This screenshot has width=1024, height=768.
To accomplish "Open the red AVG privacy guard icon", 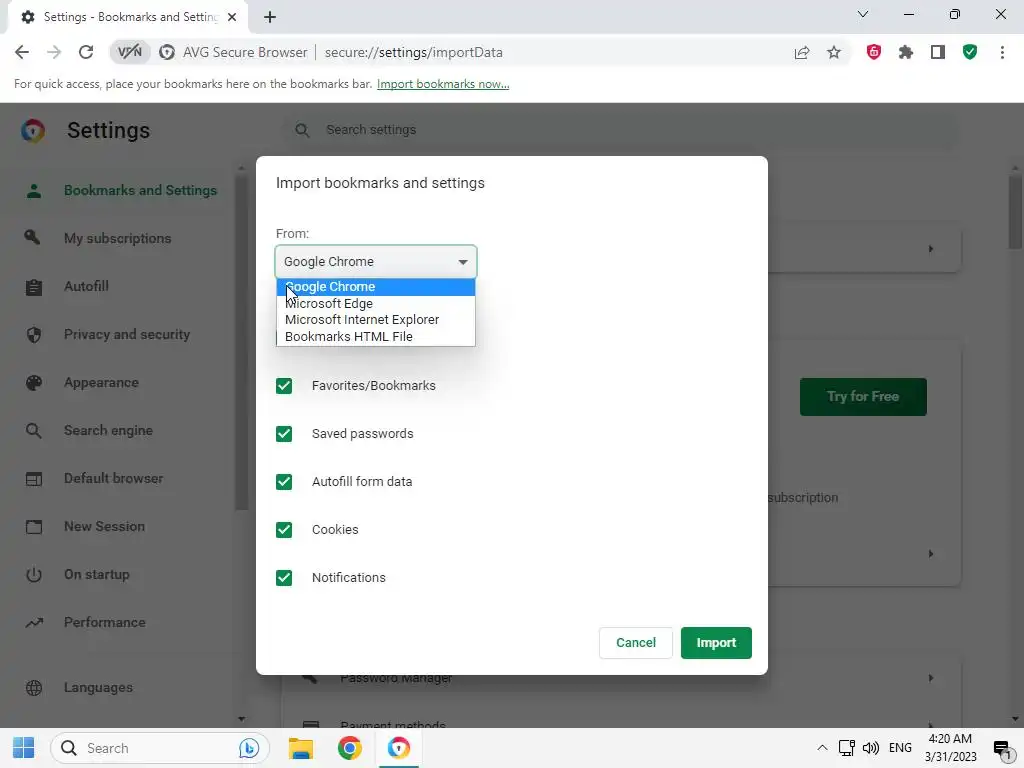I will click(874, 52).
